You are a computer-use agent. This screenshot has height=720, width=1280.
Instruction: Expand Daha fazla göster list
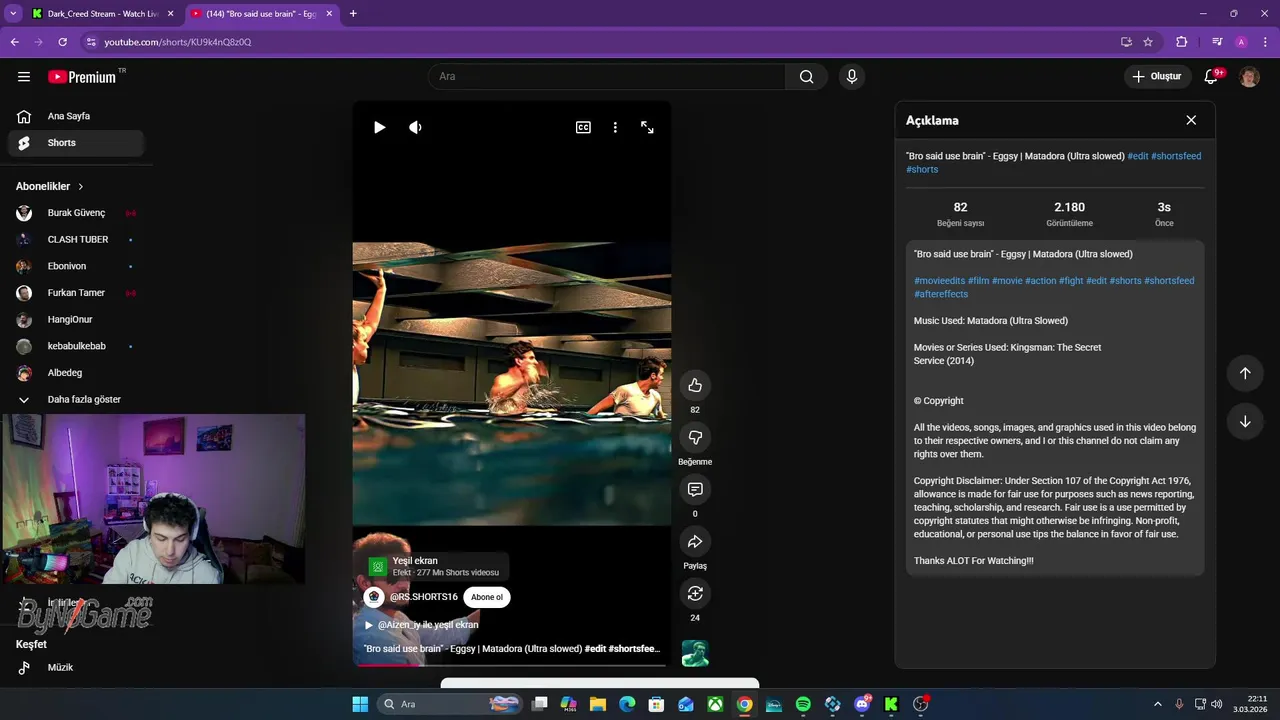pyautogui.click(x=76, y=399)
